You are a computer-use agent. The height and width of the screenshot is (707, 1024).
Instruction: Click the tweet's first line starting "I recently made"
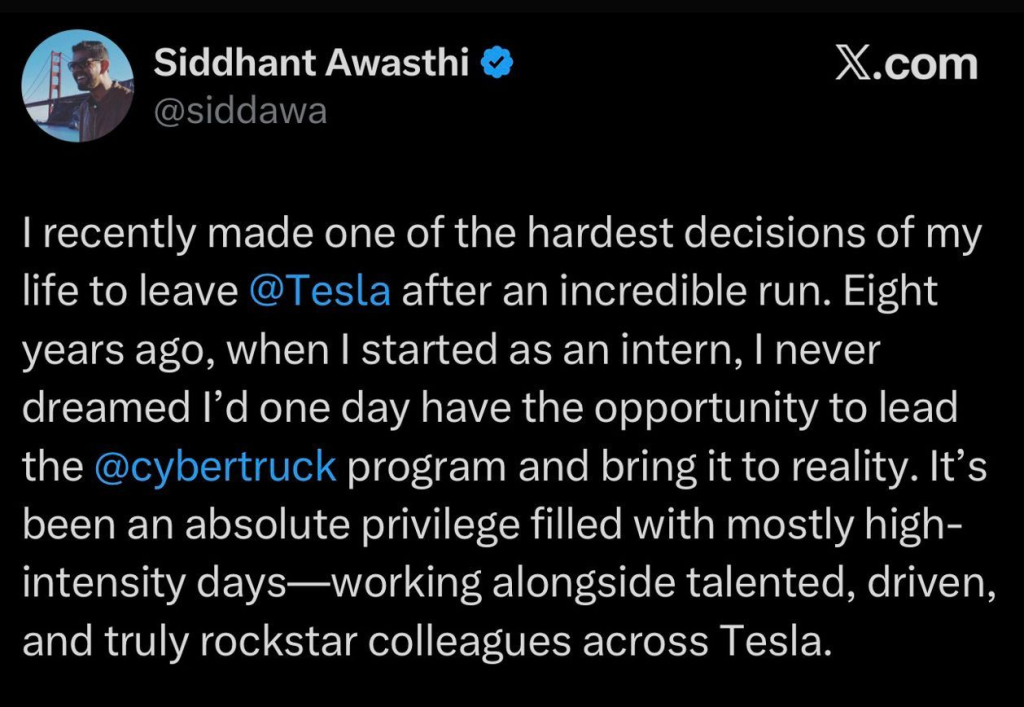click(502, 235)
